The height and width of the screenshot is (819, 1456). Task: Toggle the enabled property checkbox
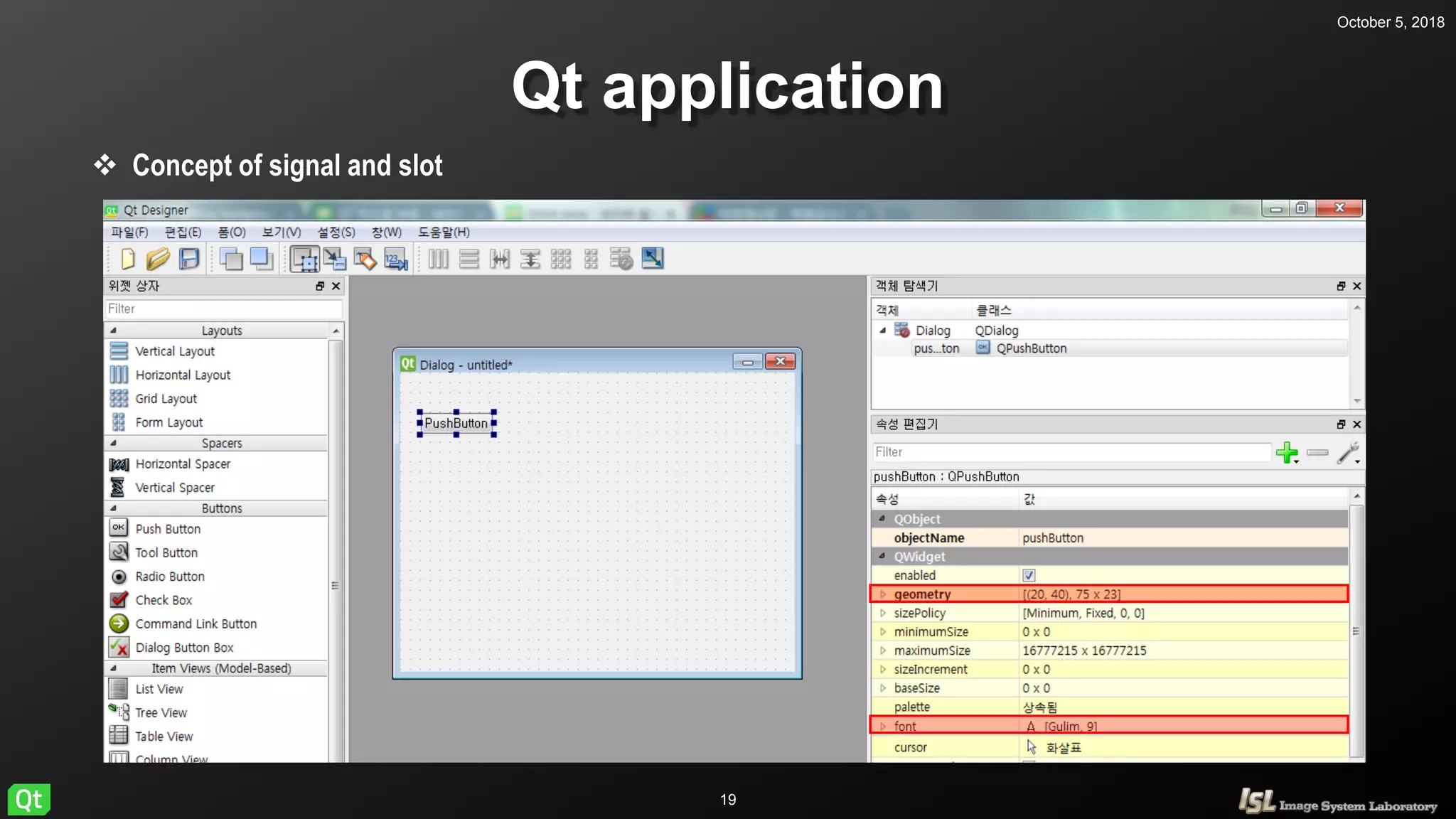1029,575
